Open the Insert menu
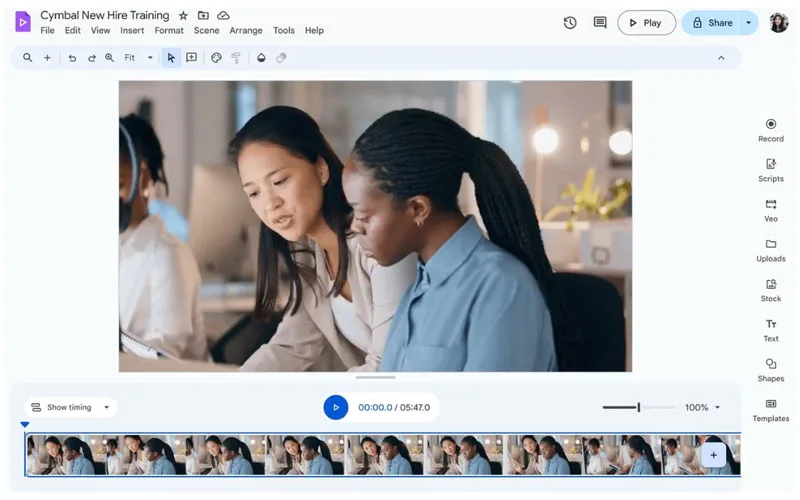This screenshot has height=500, width=800. 132,31
